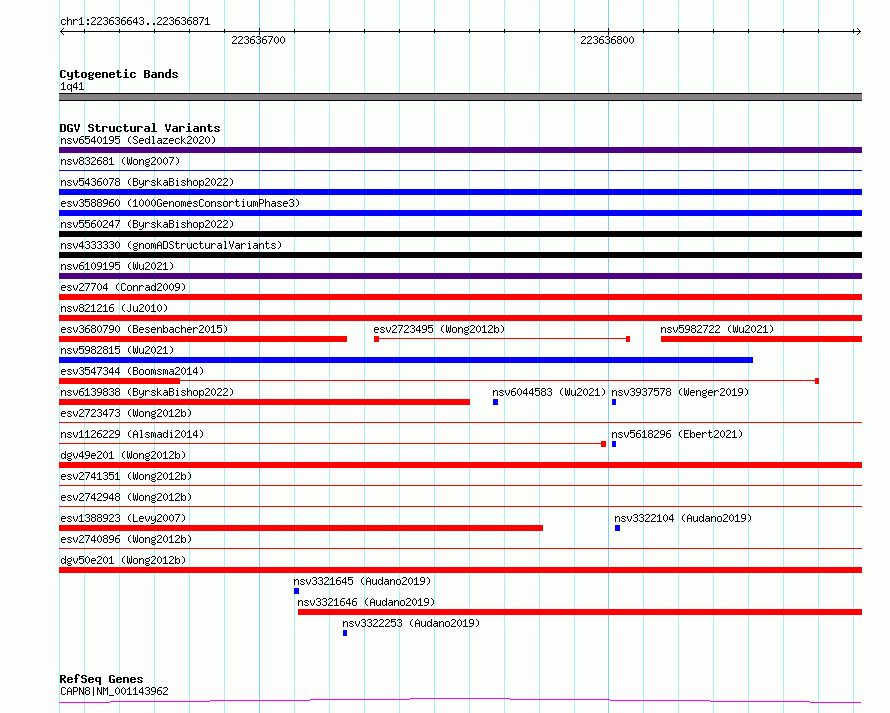This screenshot has height=713, width=890.
Task: Open esv3588960 (1000GenomesConsortiumPhase3) entry
Action: 180,203
